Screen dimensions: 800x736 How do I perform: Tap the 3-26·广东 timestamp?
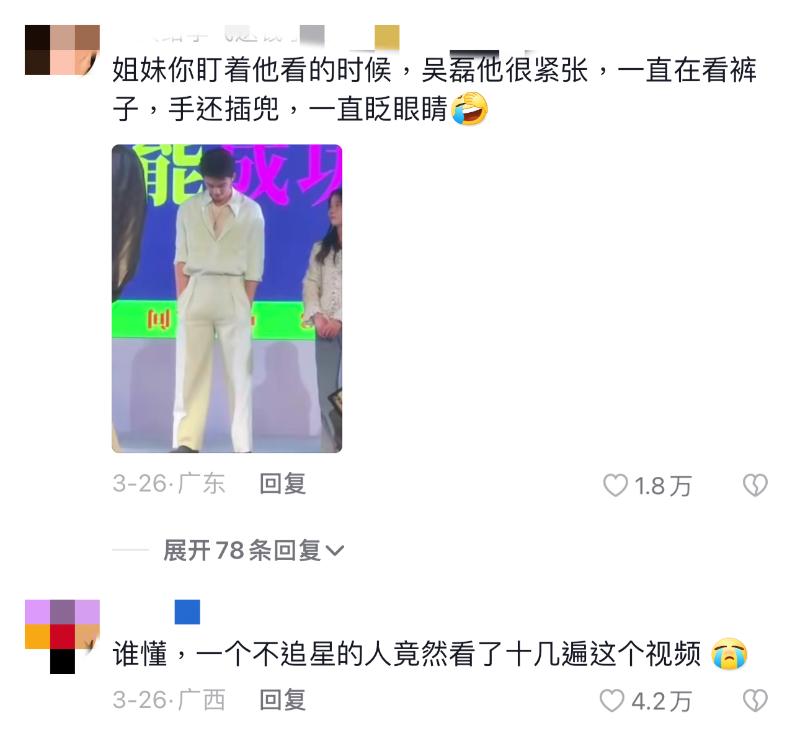(x=169, y=484)
